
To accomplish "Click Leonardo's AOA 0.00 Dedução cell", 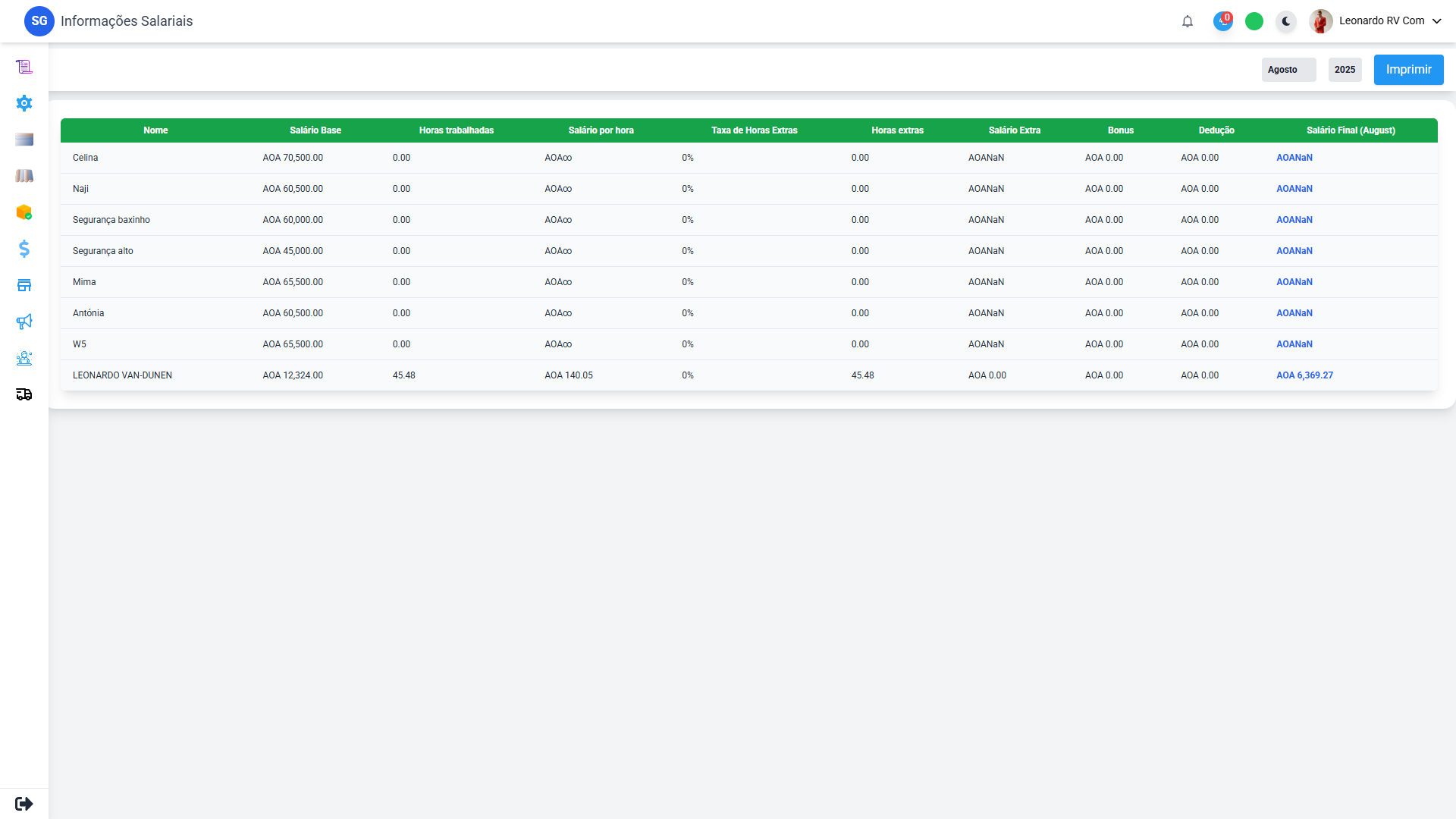I will point(1200,375).
